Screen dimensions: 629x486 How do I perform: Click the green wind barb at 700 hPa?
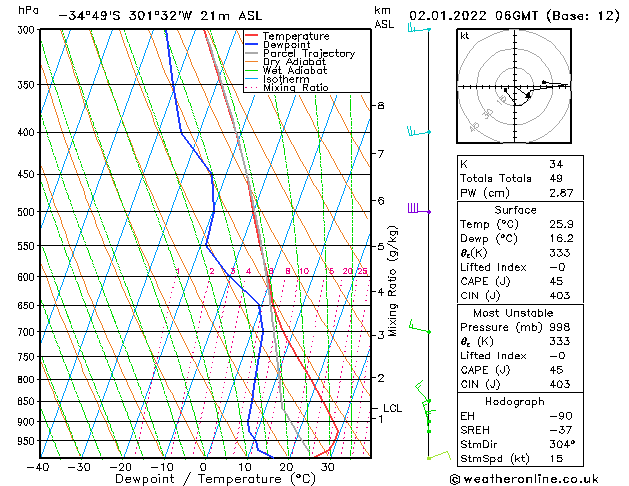point(420,326)
